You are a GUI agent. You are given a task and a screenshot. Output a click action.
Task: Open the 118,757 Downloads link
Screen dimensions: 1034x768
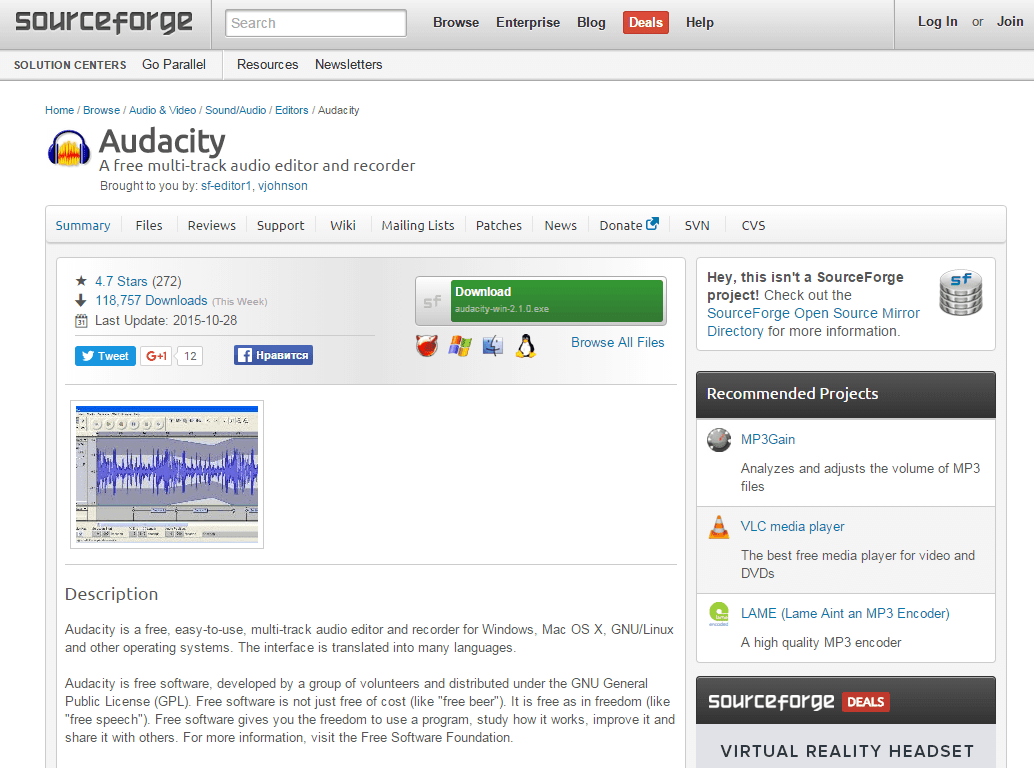pos(151,301)
